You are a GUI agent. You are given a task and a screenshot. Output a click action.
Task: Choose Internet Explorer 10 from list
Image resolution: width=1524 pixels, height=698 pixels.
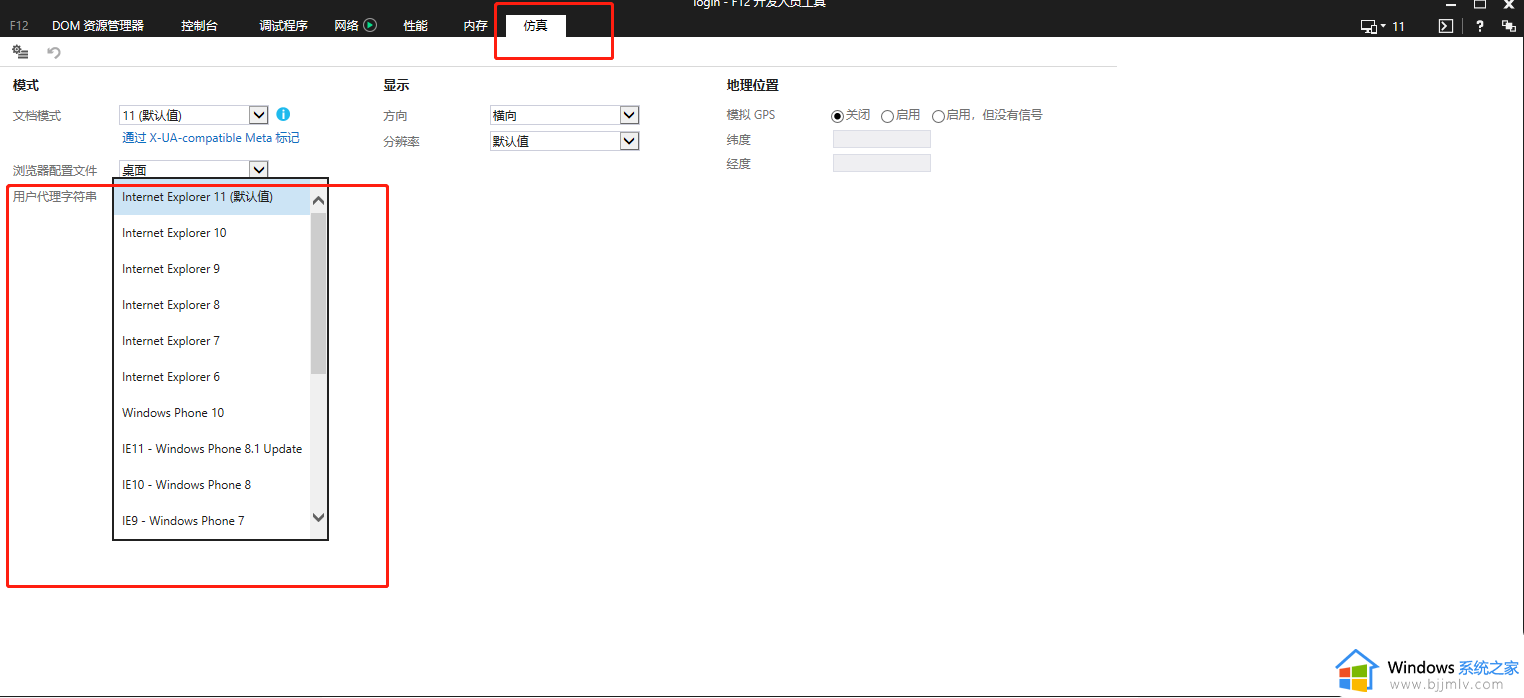click(x=212, y=233)
